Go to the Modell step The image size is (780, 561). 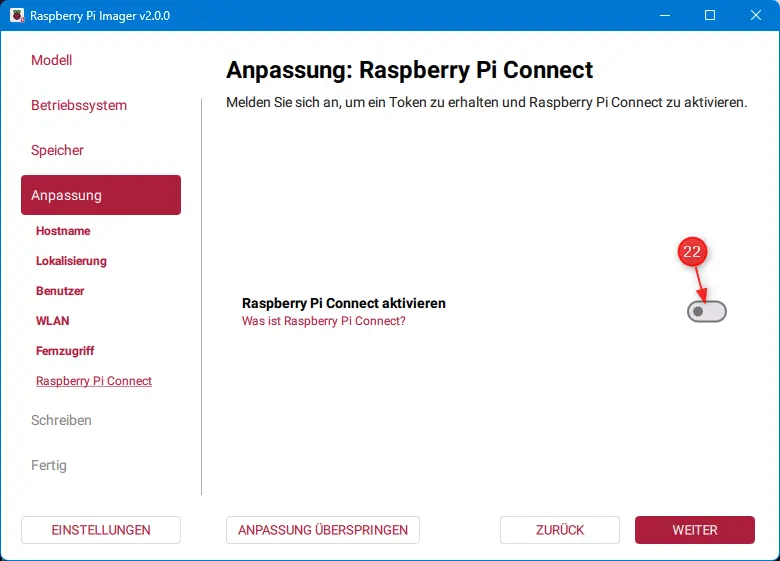click(x=52, y=60)
